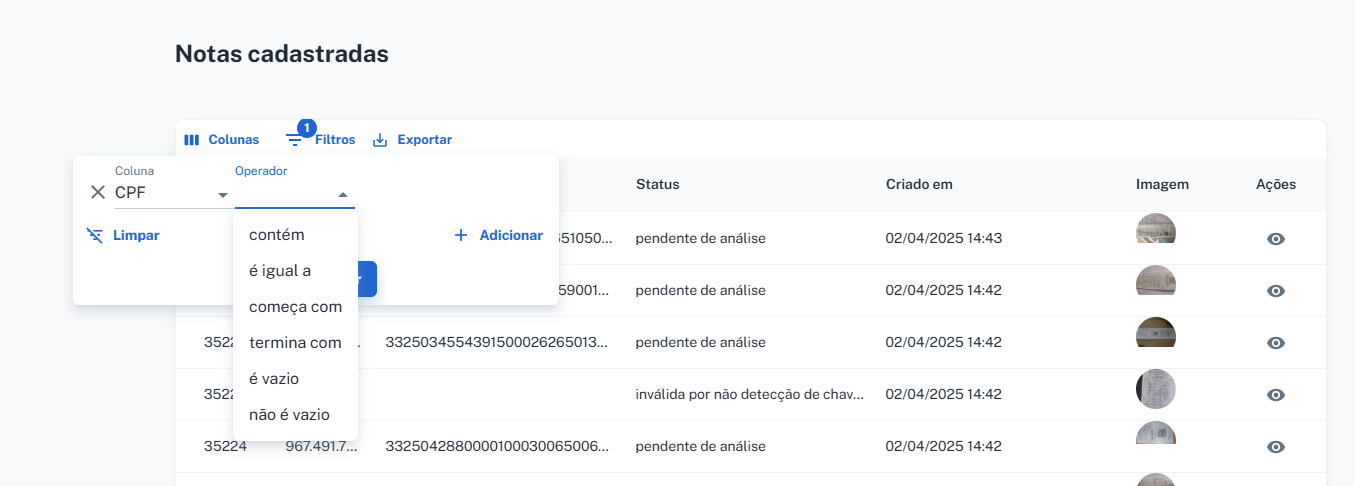The height and width of the screenshot is (486, 1355).
Task: Pick the 'é vazio' operator option
Action: 274,379
